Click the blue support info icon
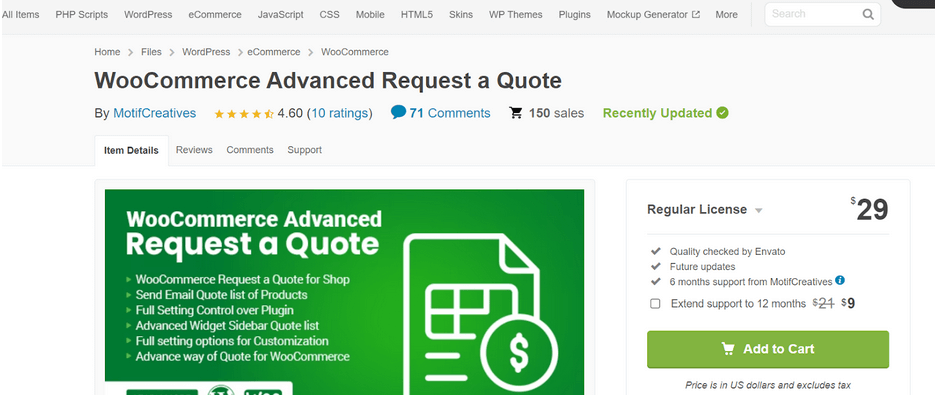Screen dimensions: 935x398 [840, 280]
